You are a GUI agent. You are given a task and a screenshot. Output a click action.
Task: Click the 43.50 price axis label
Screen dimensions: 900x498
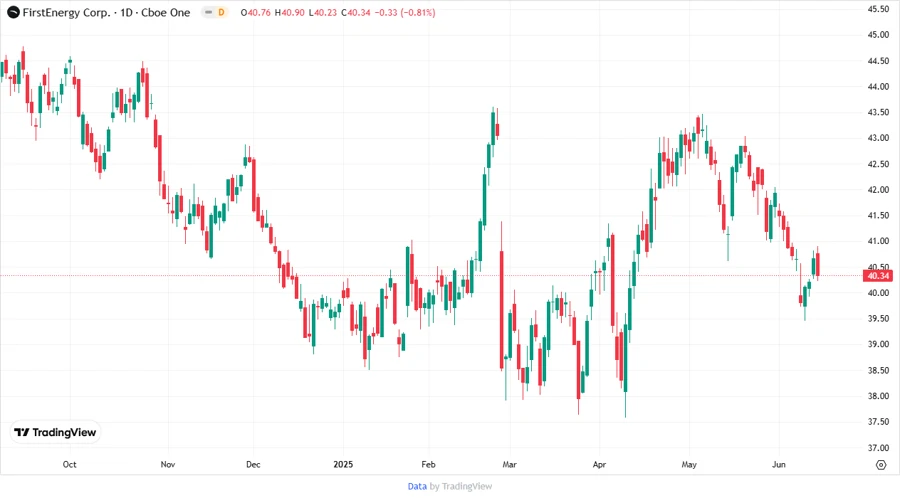click(878, 112)
